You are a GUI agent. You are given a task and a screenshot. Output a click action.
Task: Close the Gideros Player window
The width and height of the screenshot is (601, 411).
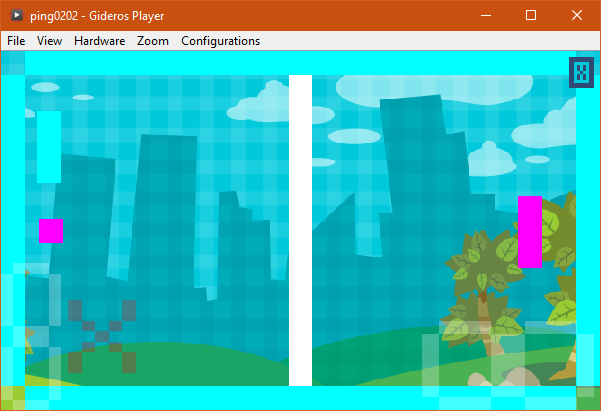[577, 15]
